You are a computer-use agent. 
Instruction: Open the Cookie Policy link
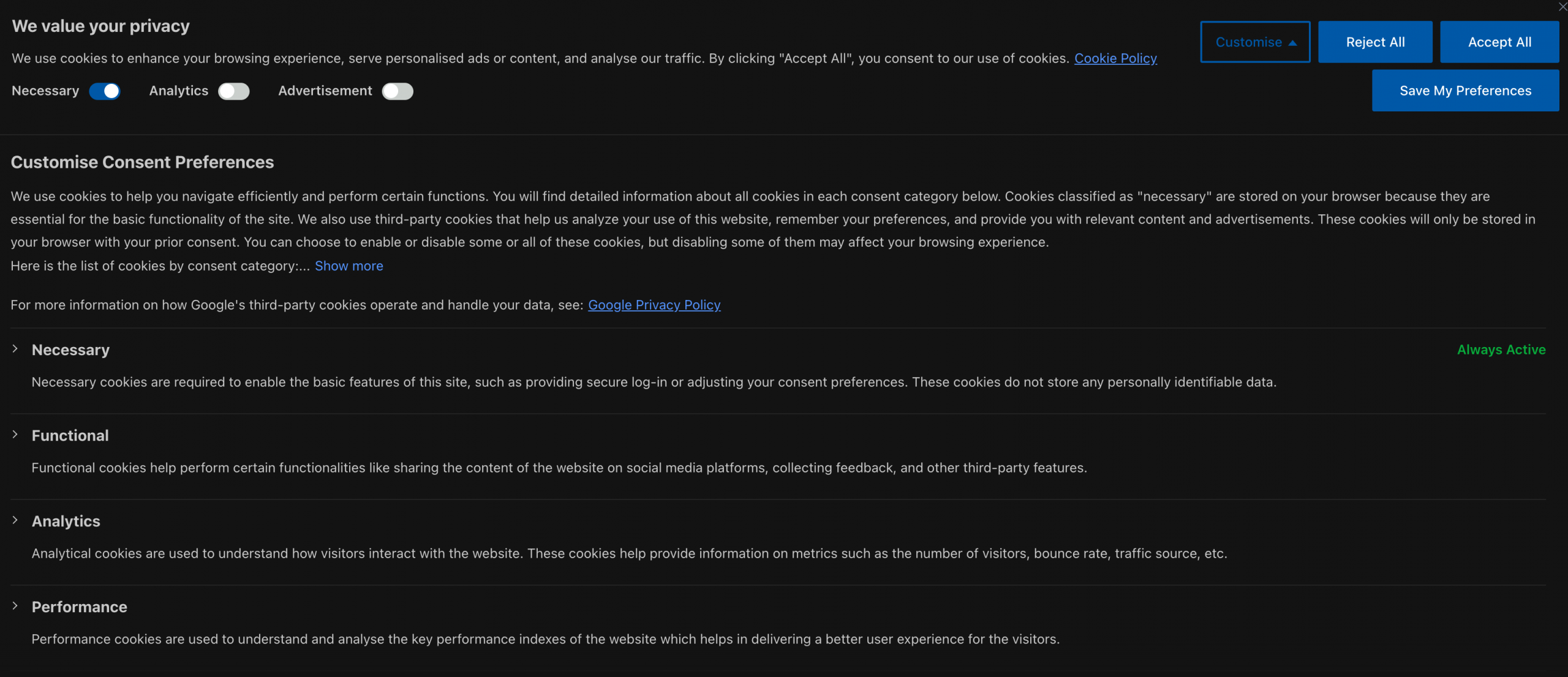coord(1115,58)
